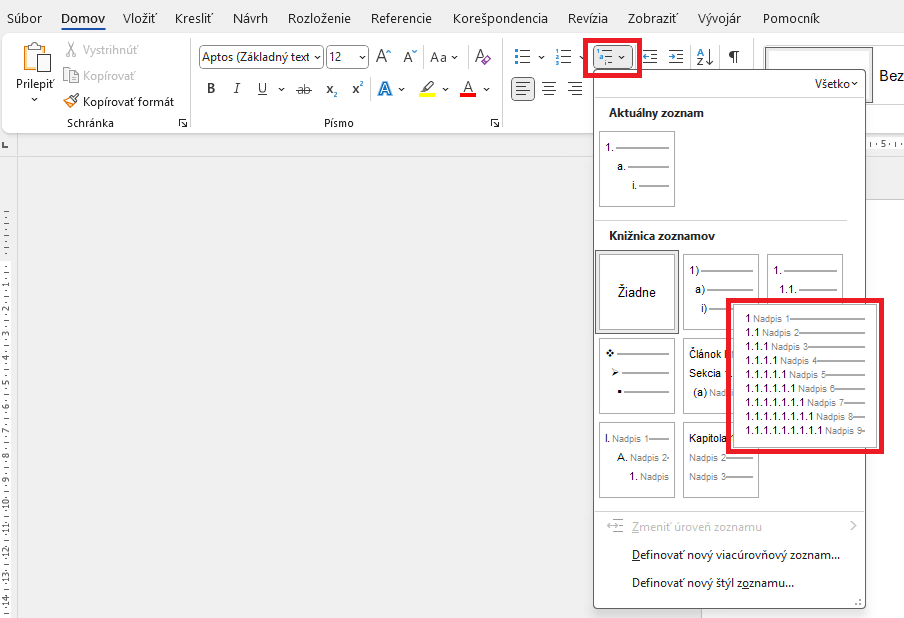Open Prilepiť options dropdown arrow
Viewport: 904px width, 618px height.
(35, 100)
